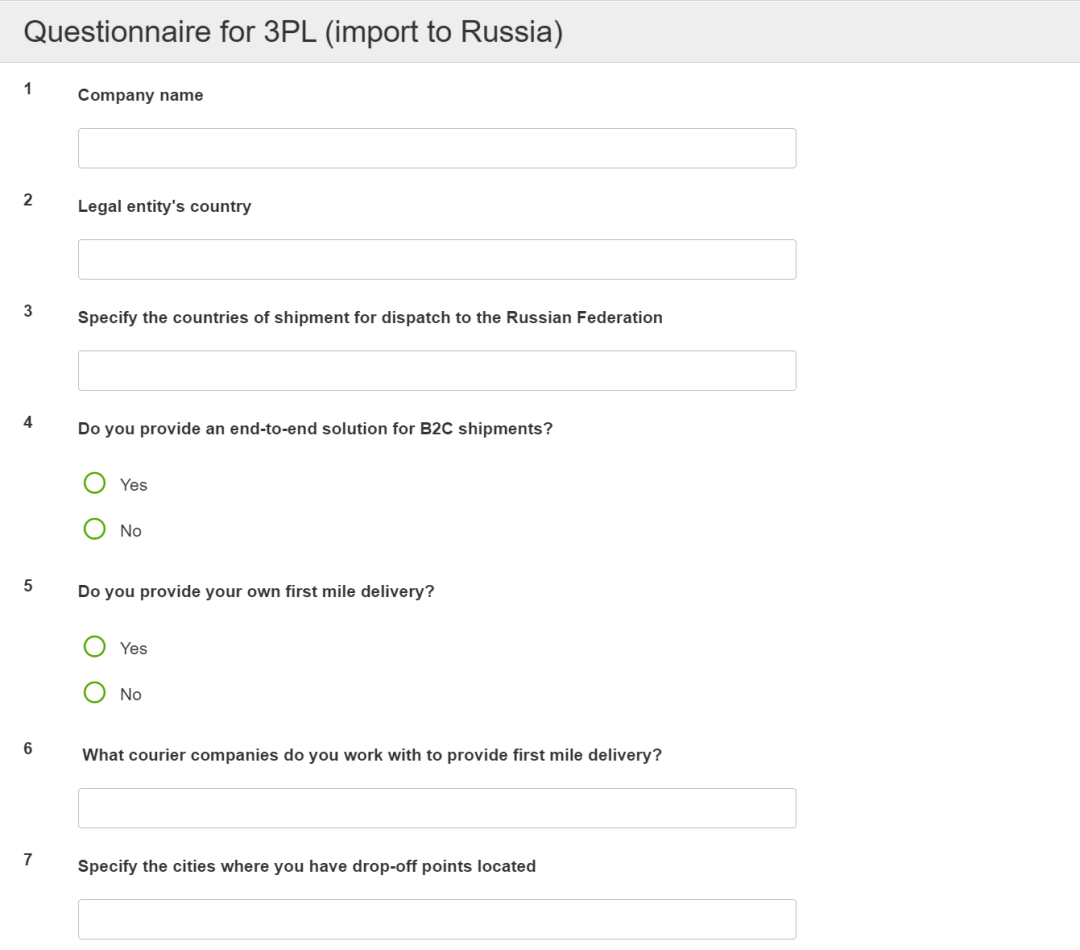Click the B2C shipments question text
The width and height of the screenshot is (1080, 950).
(315, 428)
